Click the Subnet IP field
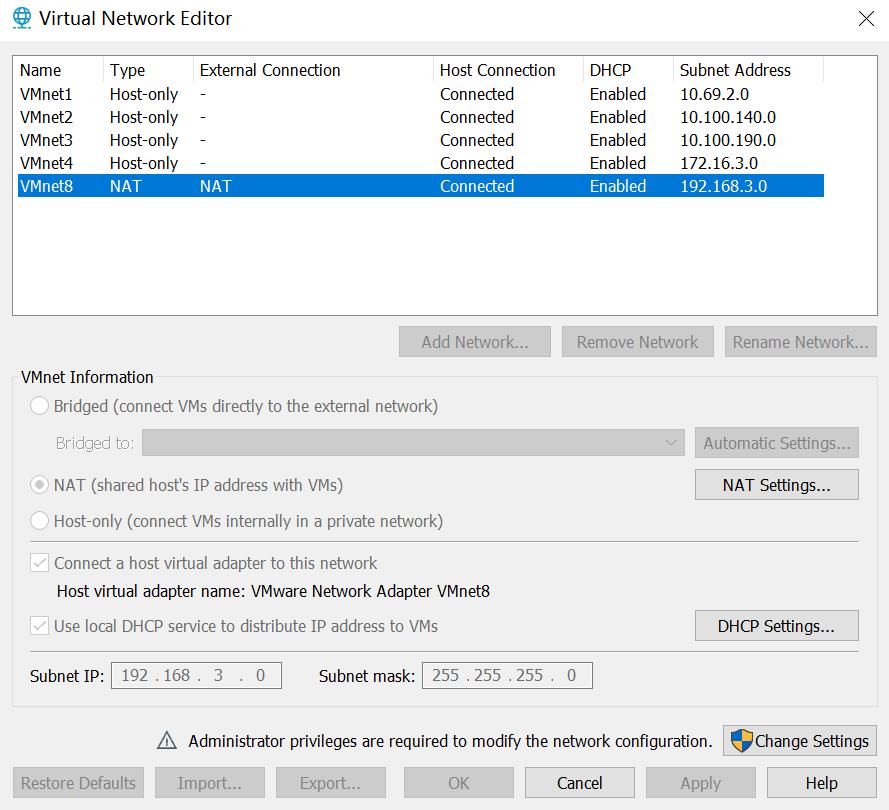 [x=196, y=676]
